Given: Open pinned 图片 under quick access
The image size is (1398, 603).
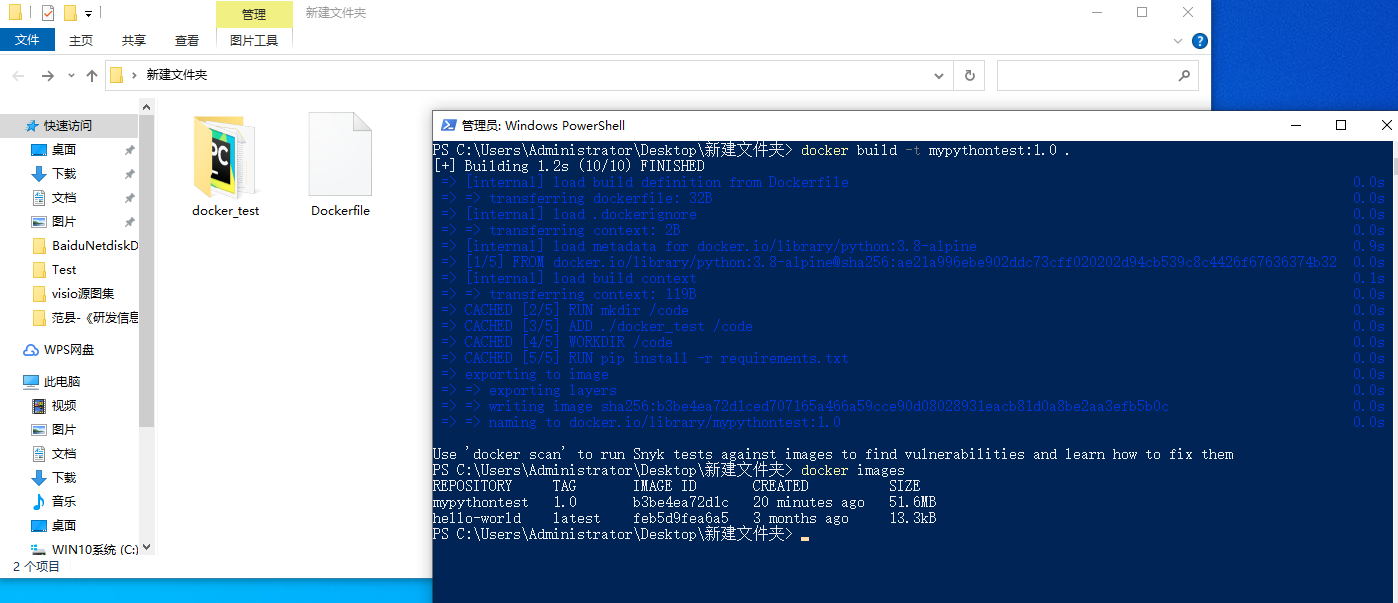Looking at the screenshot, I should pyautogui.click(x=64, y=222).
